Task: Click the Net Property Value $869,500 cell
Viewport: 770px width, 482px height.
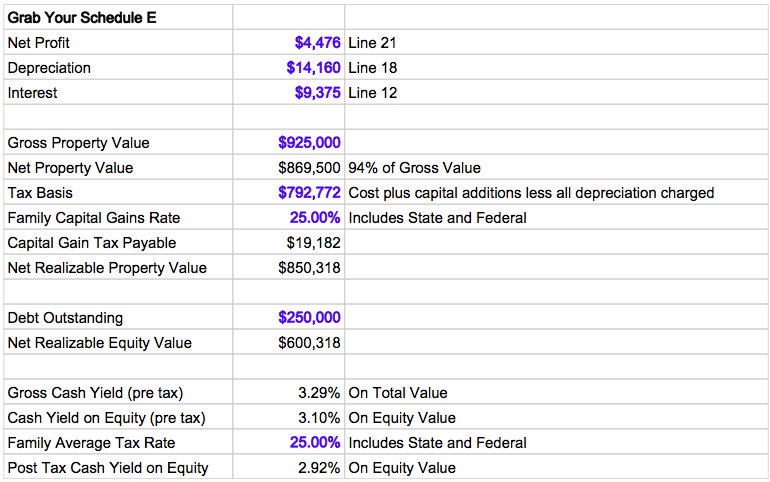Action: point(310,168)
